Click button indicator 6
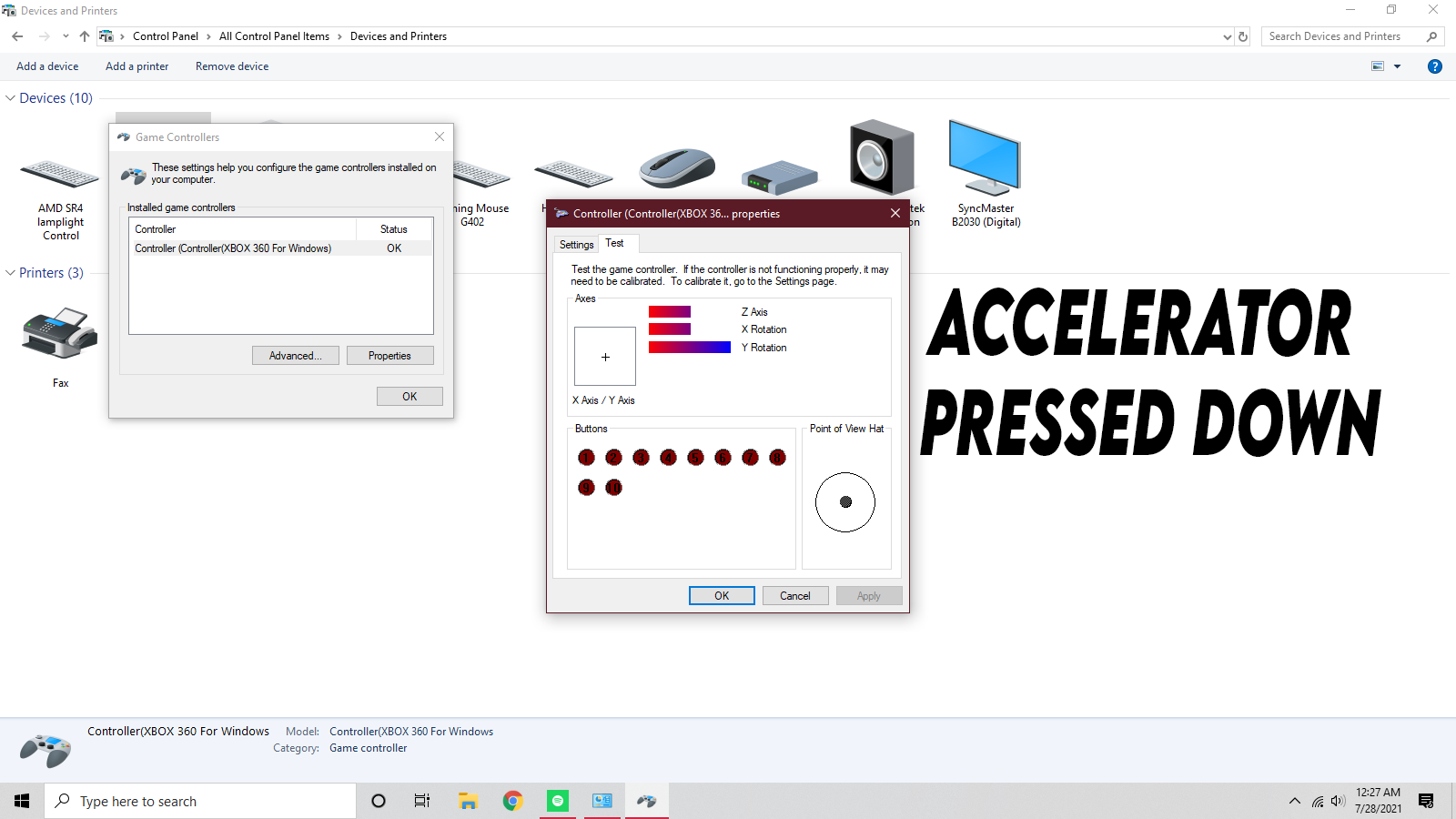The width and height of the screenshot is (1456, 819). tap(723, 457)
